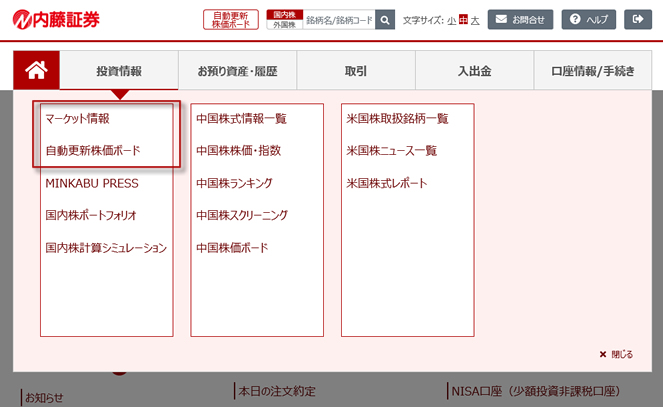Open 中国株ランキング link
Viewport: 663px width, 407px height.
tap(234, 183)
